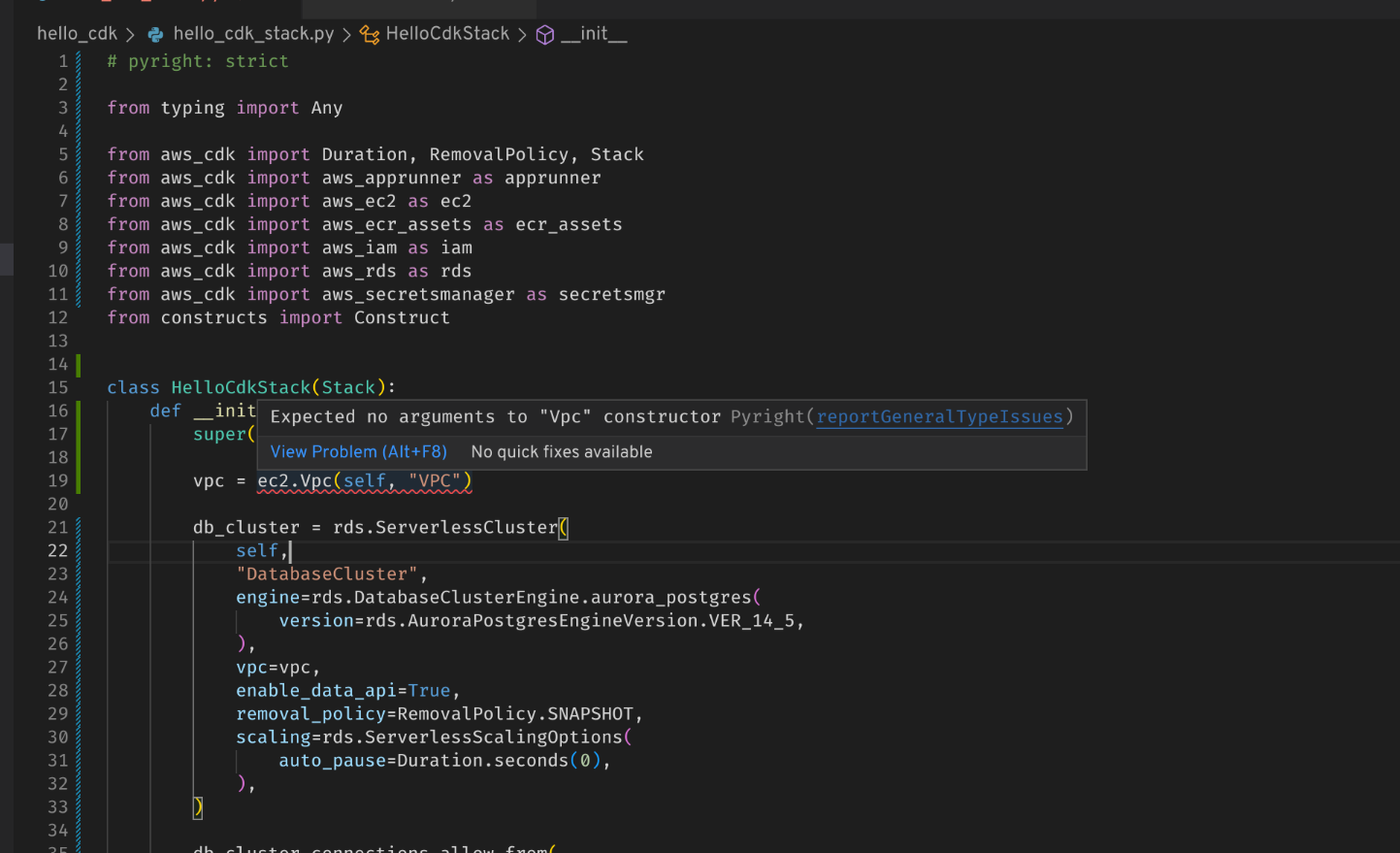This screenshot has width=1400, height=853.
Task: Click the purple cube icon before __init__
Action: pos(545,34)
